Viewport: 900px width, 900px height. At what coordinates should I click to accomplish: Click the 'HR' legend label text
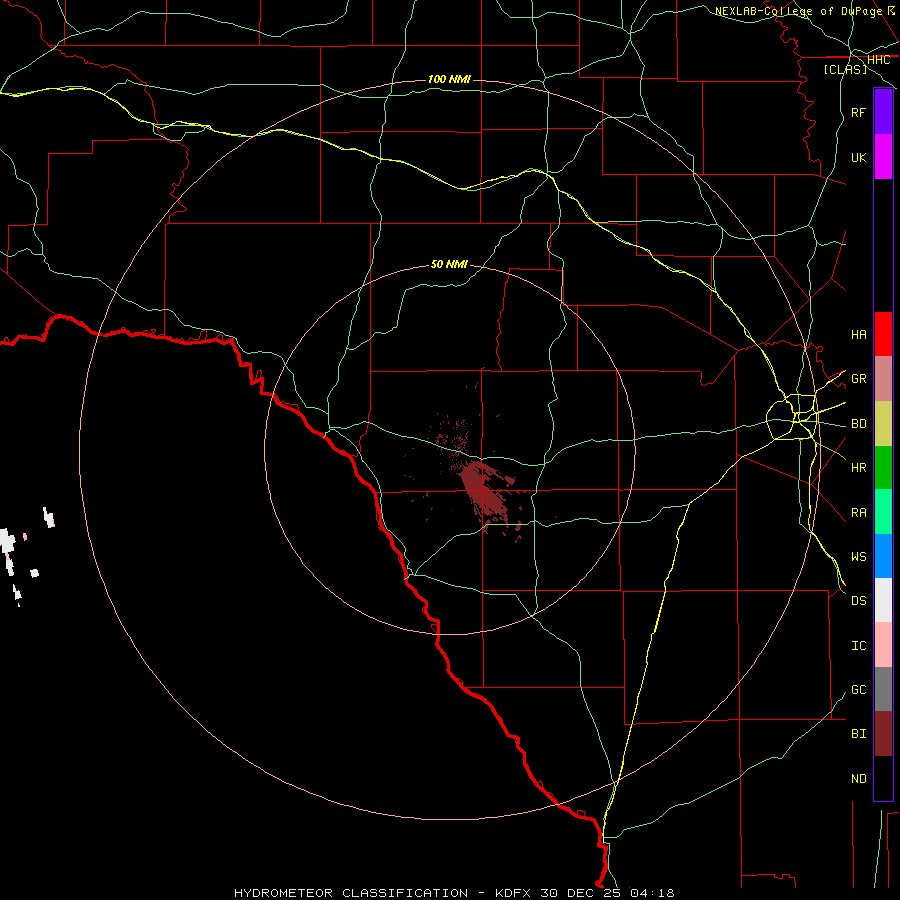pyautogui.click(x=858, y=468)
